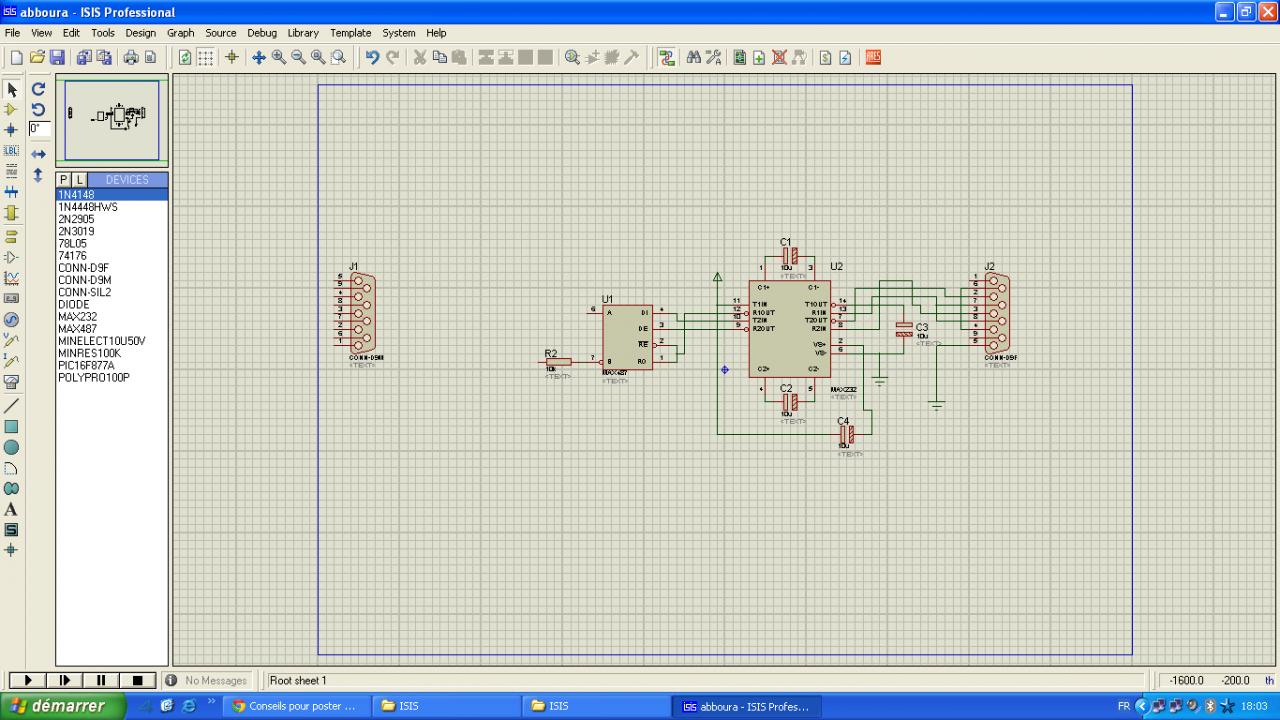Click the ARES netlist transfer icon
The width and height of the screenshot is (1280, 720).
[873, 58]
